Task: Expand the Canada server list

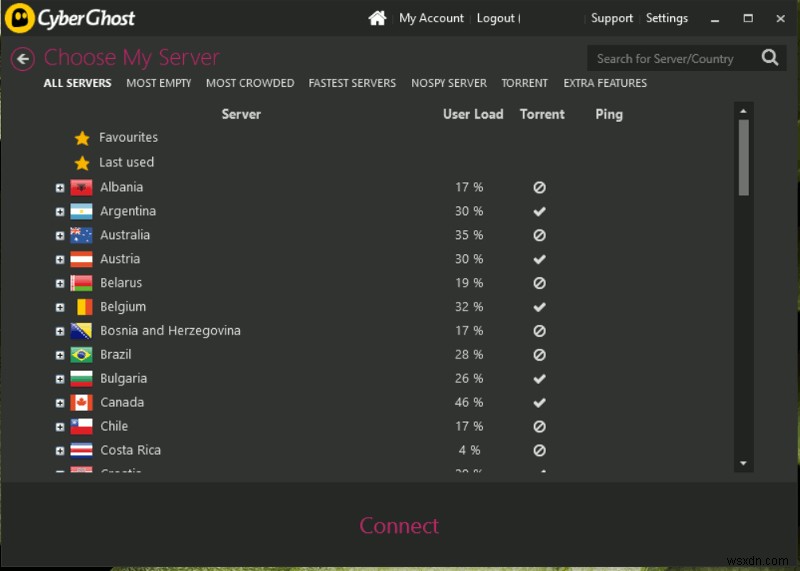Action: (x=60, y=403)
